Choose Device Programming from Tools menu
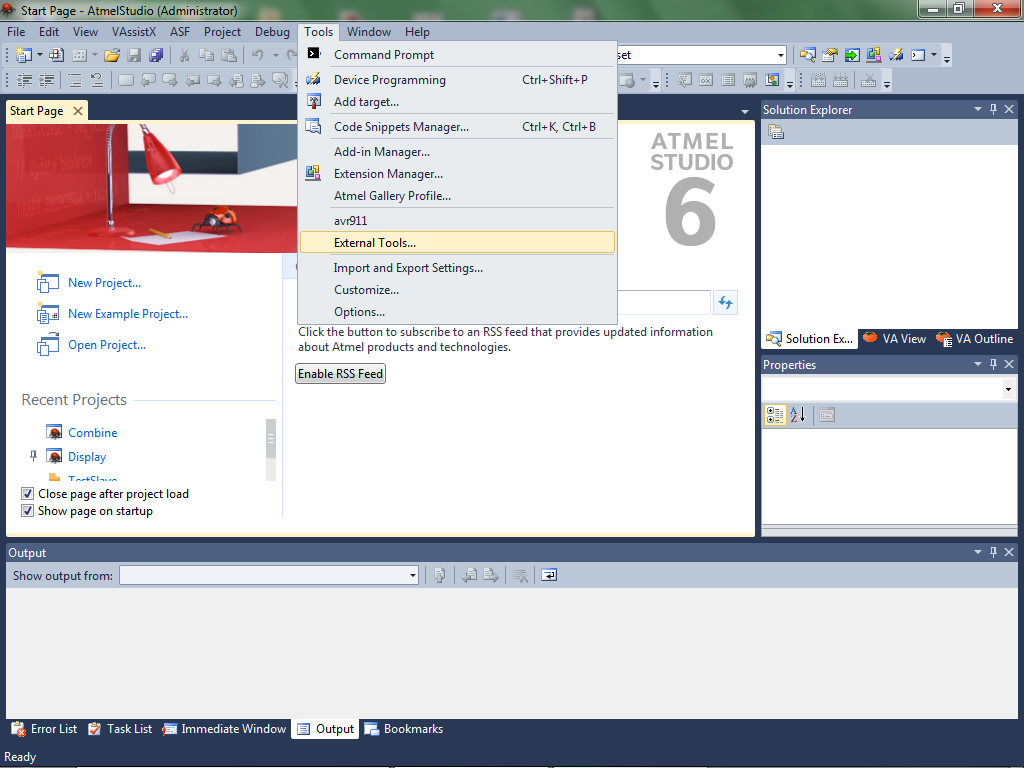The width and height of the screenshot is (1024, 768). coord(457,80)
